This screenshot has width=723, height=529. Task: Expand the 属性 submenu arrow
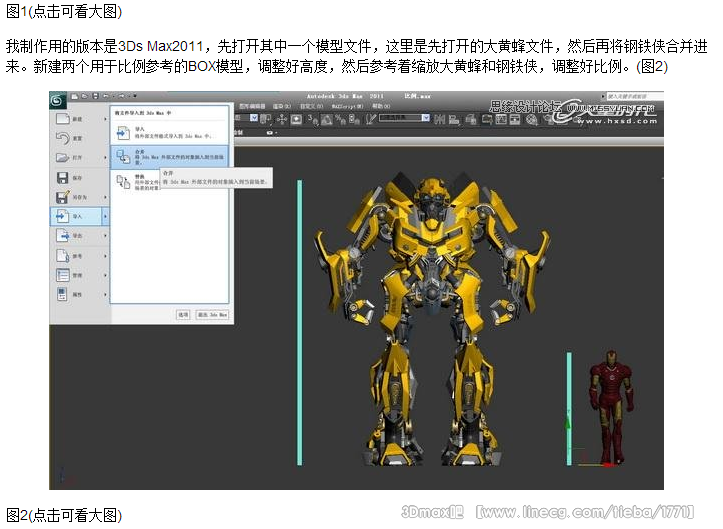106,294
